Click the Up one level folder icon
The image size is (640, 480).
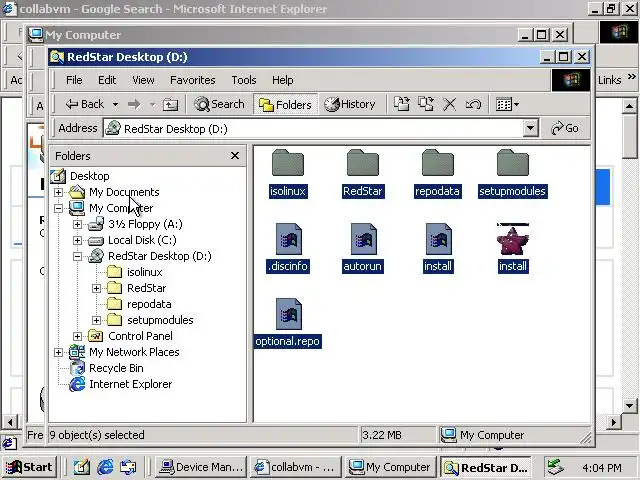170,104
